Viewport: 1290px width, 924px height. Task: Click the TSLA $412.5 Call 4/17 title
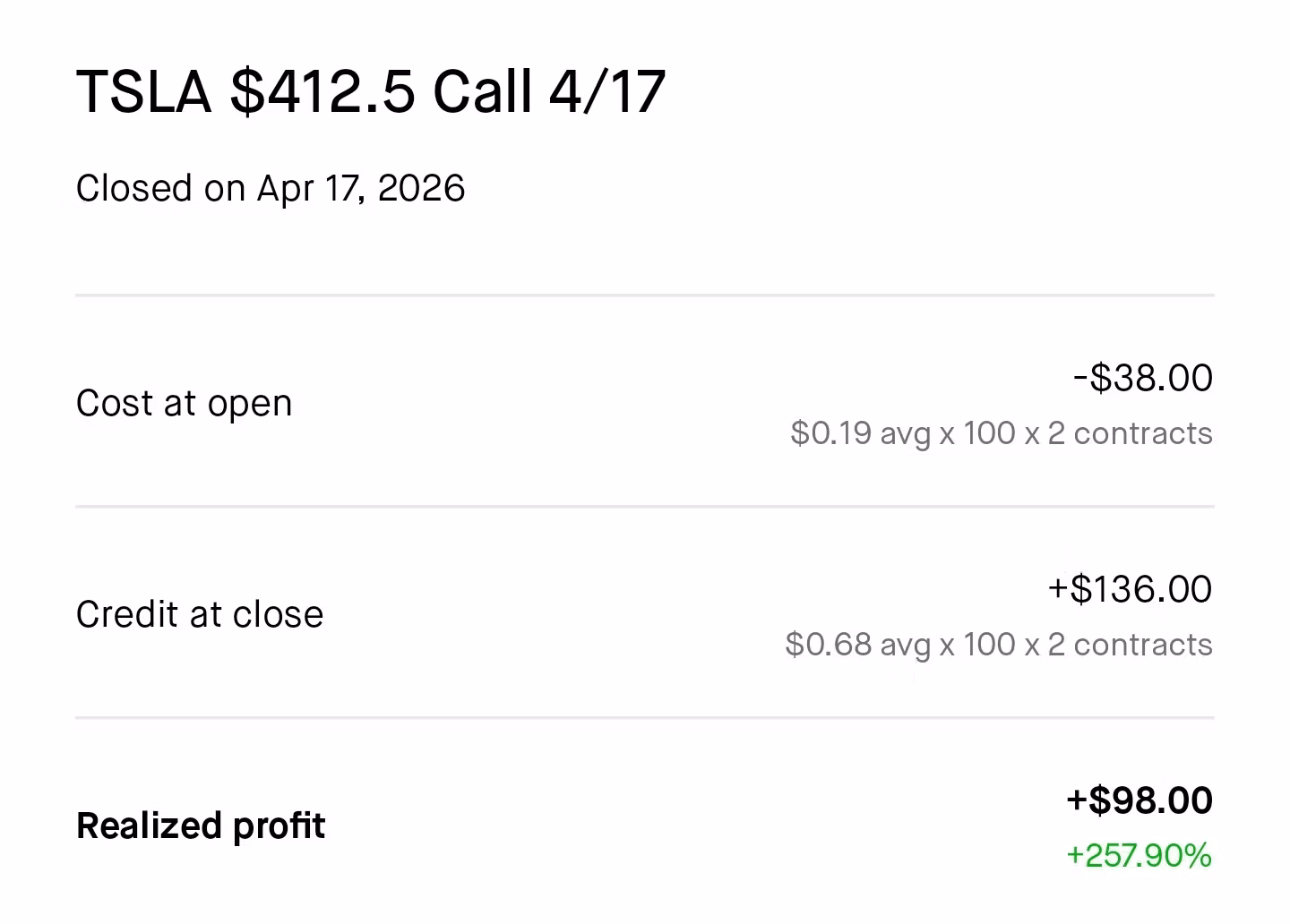pyautogui.click(x=371, y=91)
